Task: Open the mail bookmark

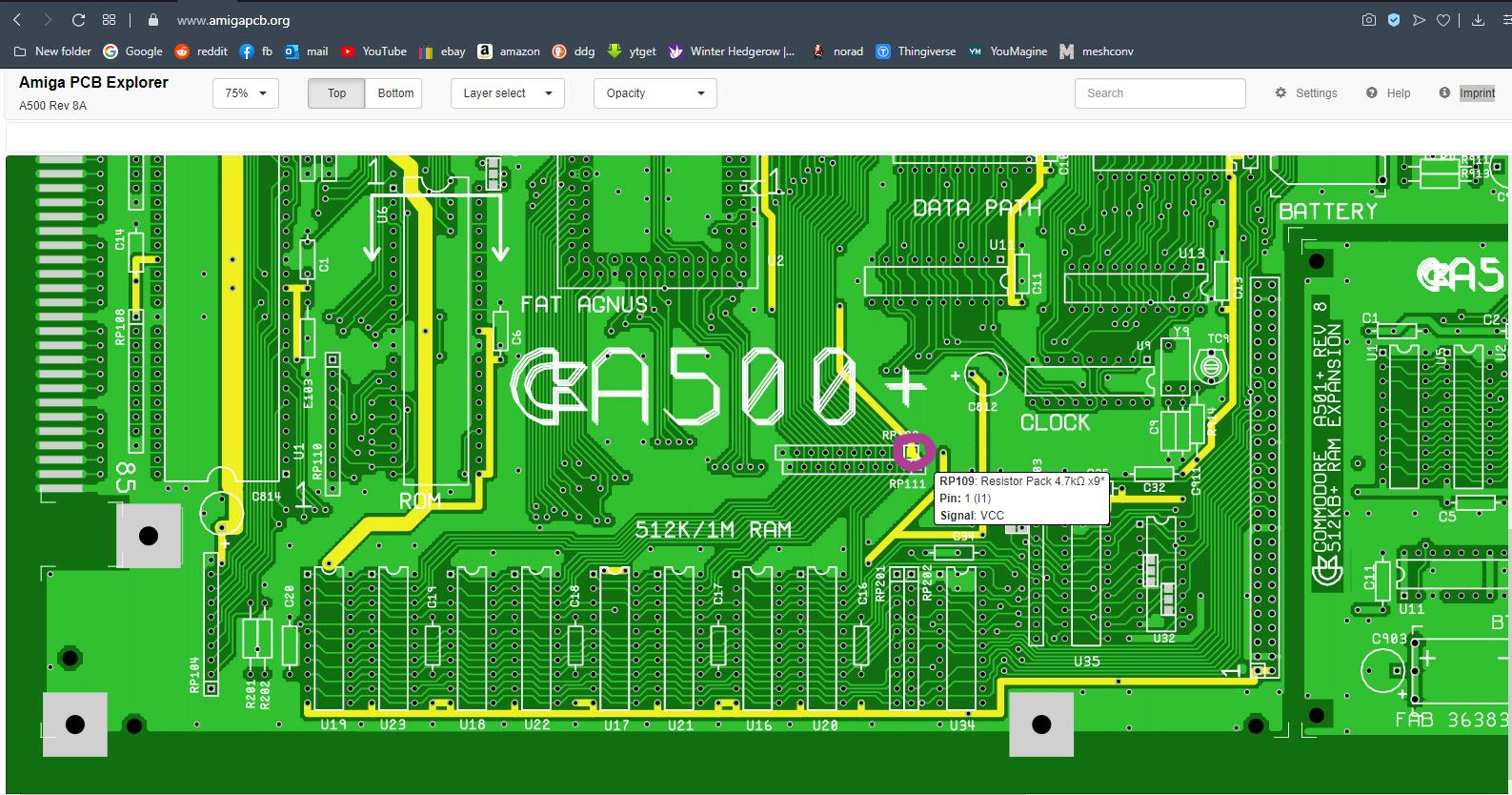Action: click(306, 51)
